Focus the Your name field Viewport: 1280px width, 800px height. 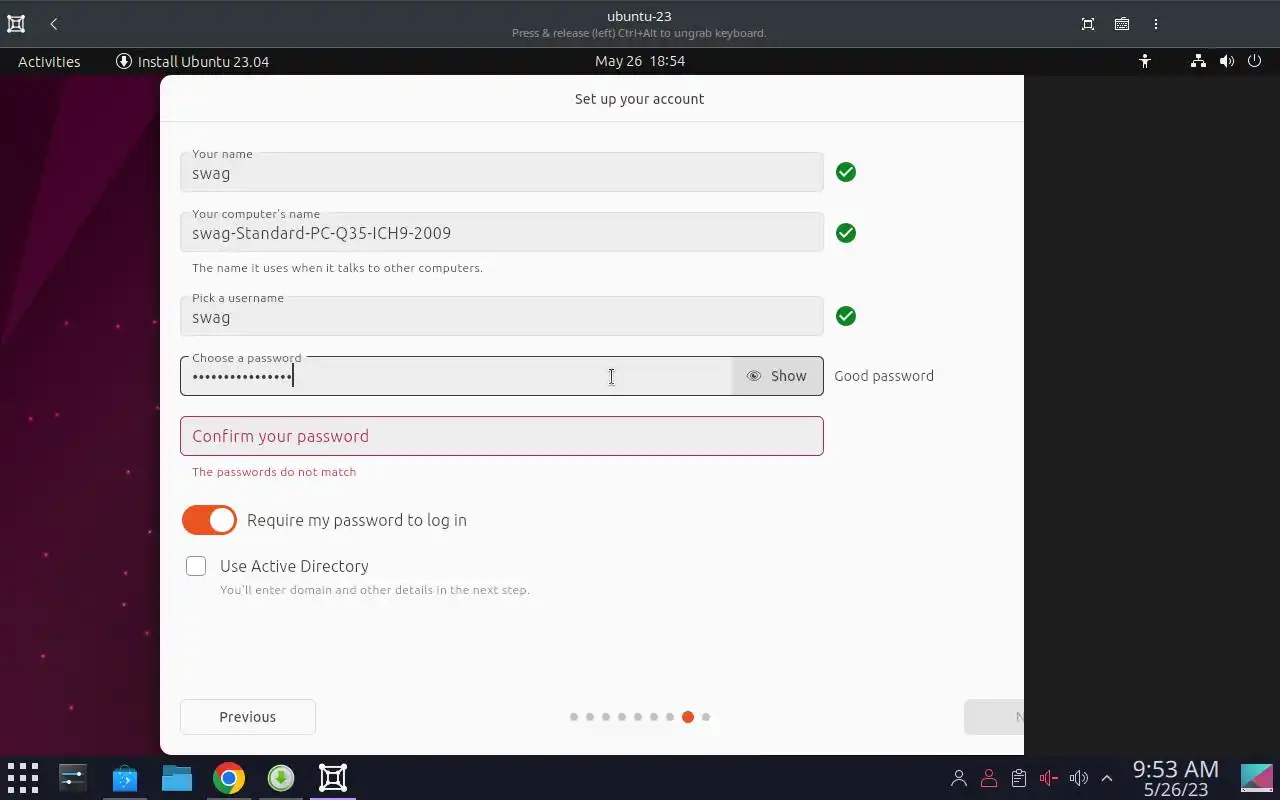[x=502, y=172]
